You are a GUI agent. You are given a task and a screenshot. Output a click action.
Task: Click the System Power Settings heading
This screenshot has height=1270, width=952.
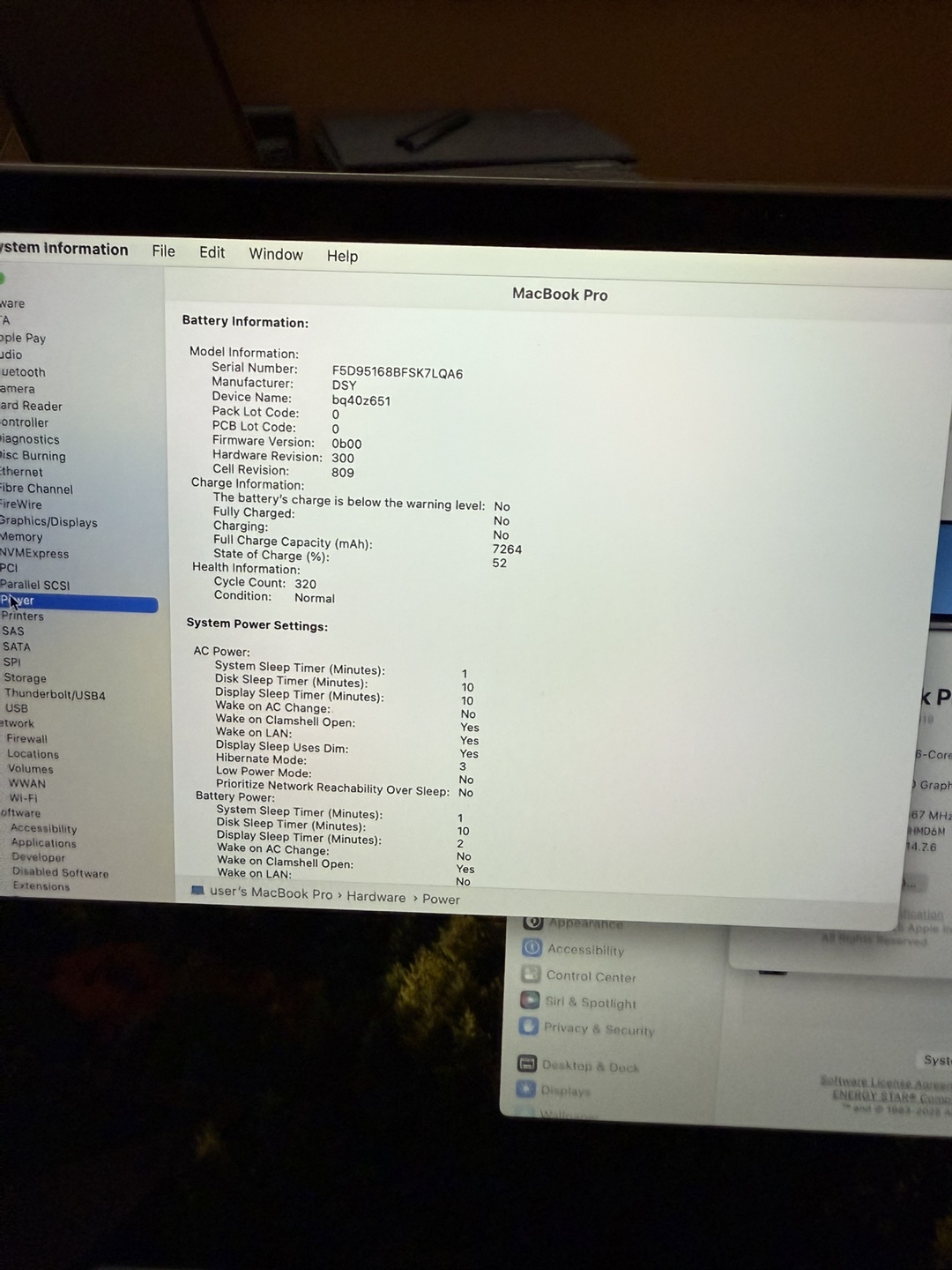(x=257, y=625)
